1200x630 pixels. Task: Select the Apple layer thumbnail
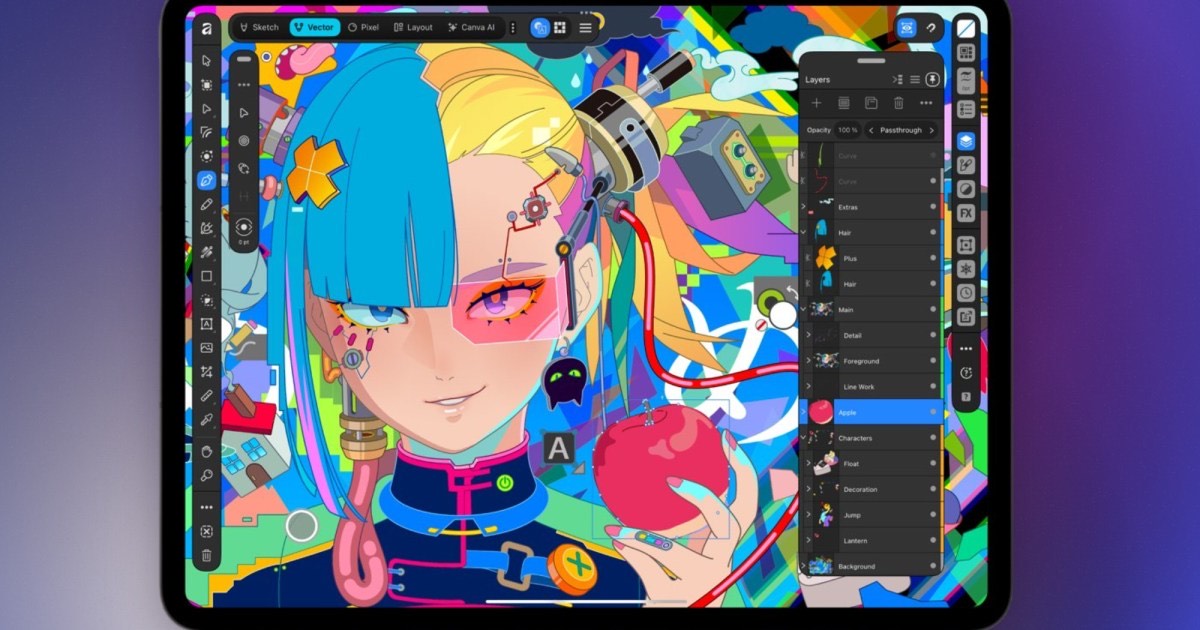[x=820, y=412]
